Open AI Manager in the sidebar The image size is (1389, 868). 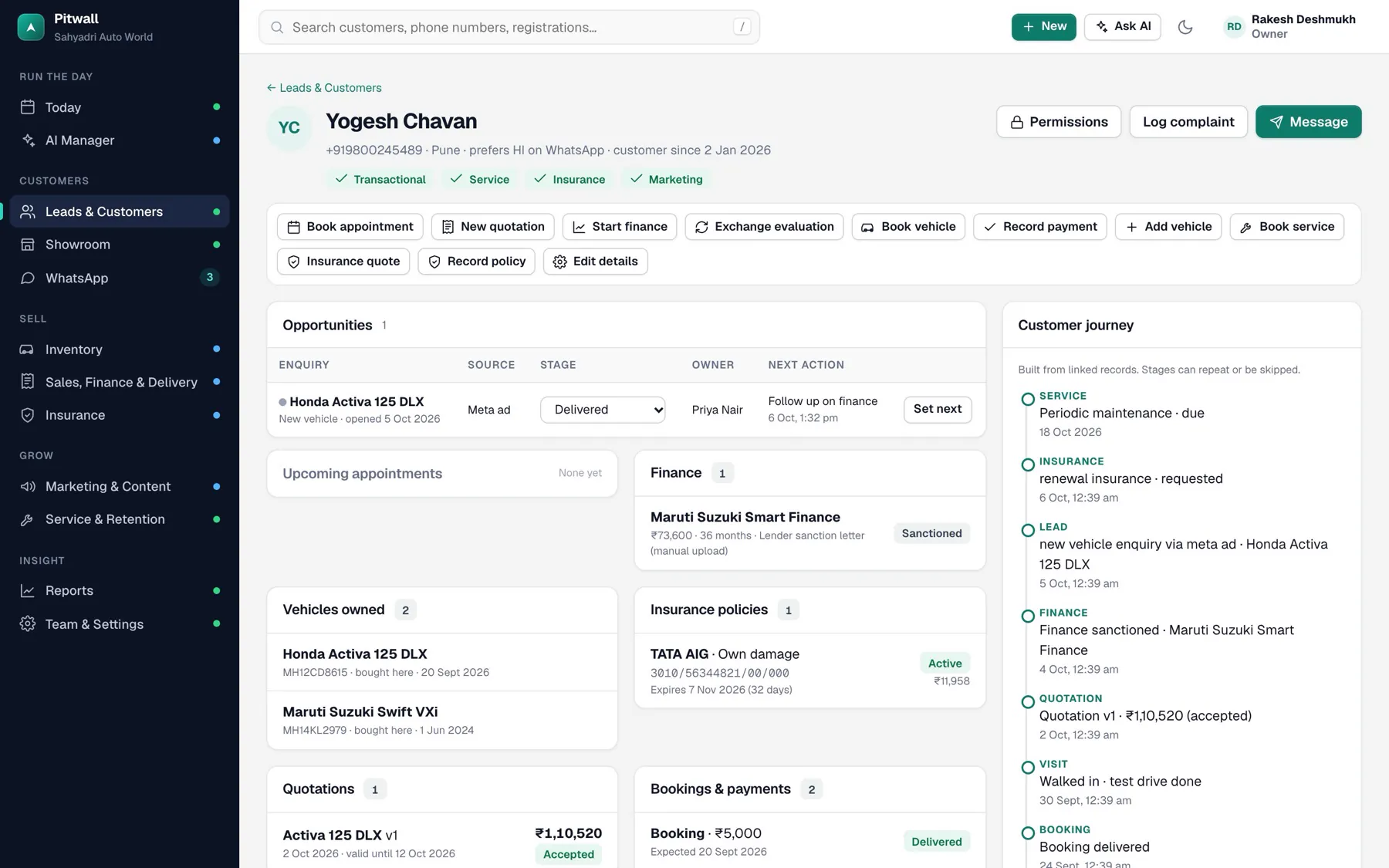pos(120,140)
